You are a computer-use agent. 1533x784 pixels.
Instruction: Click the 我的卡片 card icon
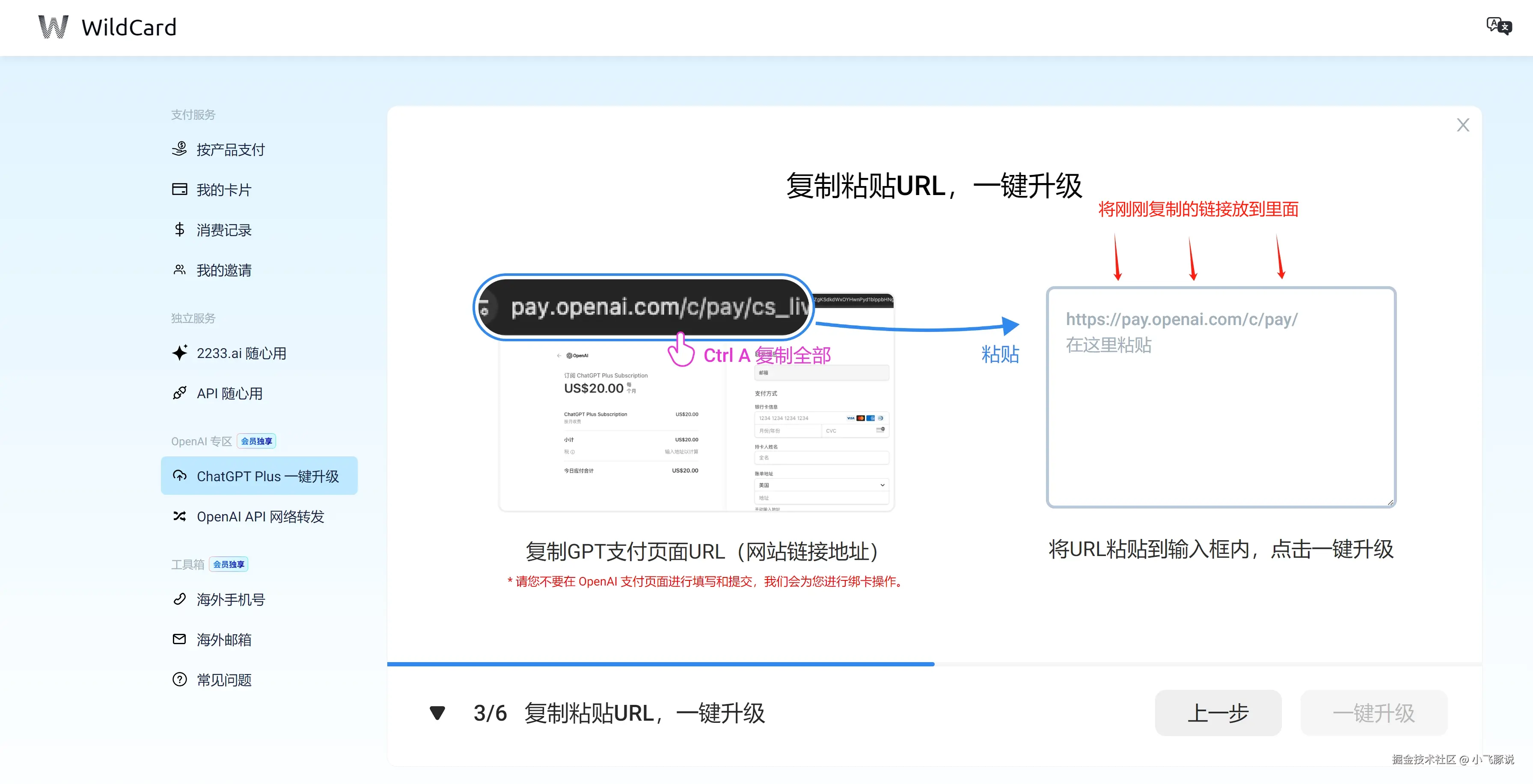pyautogui.click(x=179, y=189)
